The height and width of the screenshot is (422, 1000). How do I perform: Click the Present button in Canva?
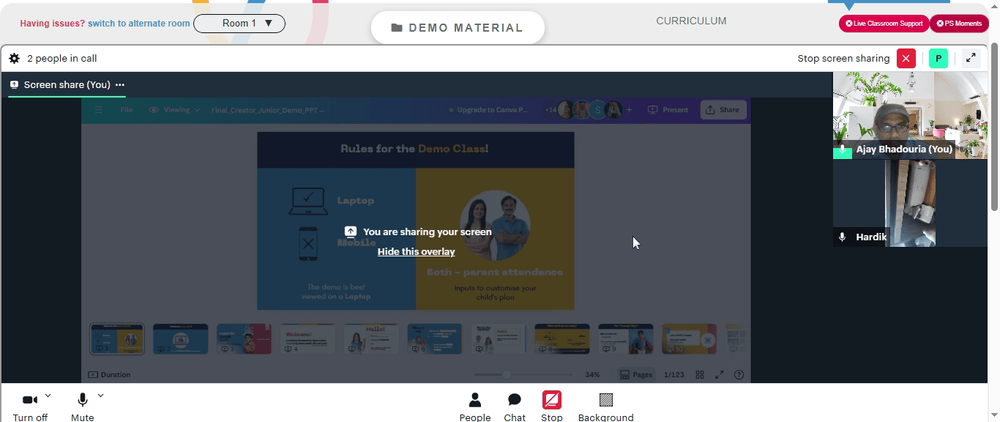668,110
